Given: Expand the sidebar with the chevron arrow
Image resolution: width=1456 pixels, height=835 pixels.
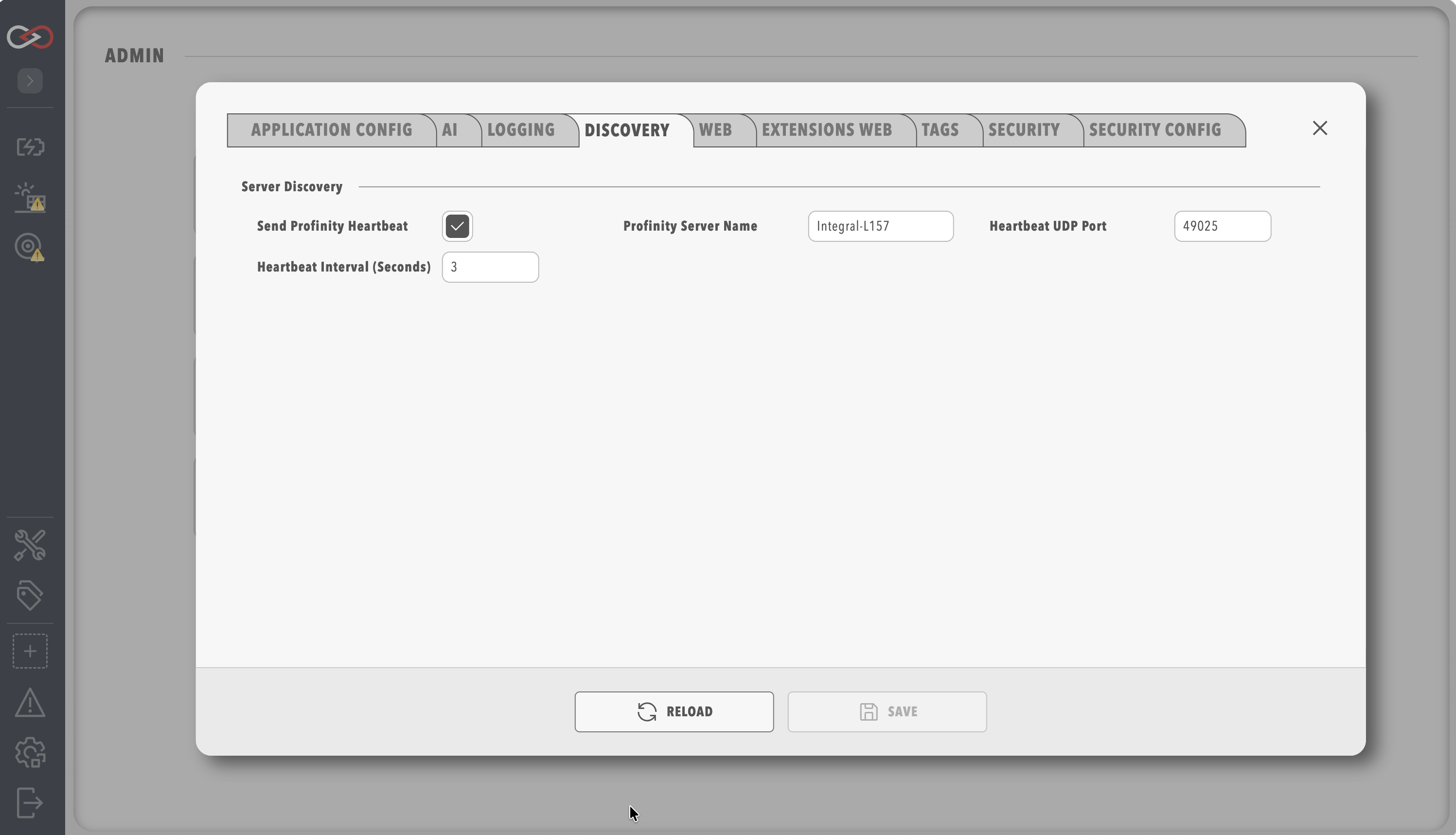Looking at the screenshot, I should (30, 81).
